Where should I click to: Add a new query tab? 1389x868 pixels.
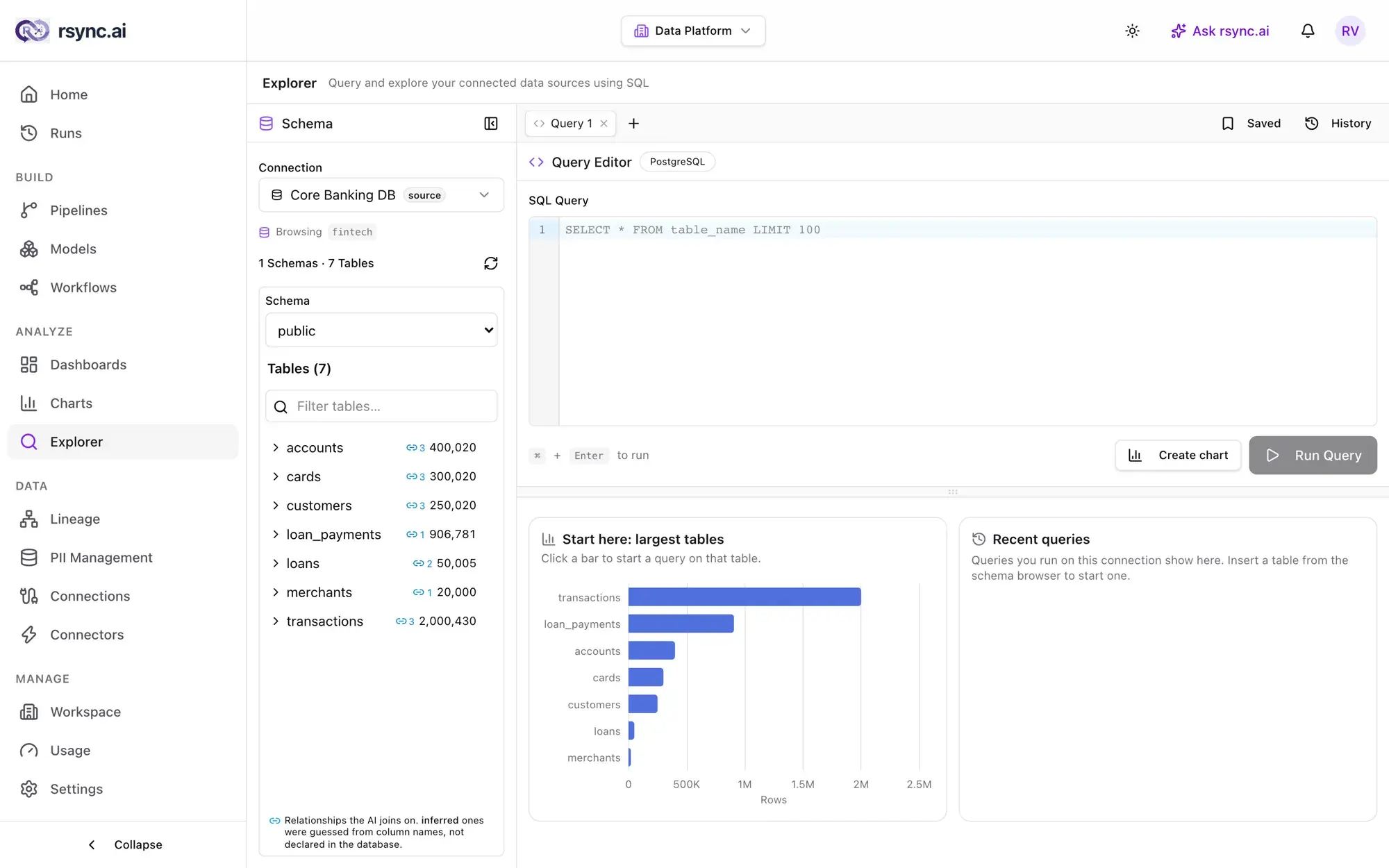tap(633, 124)
